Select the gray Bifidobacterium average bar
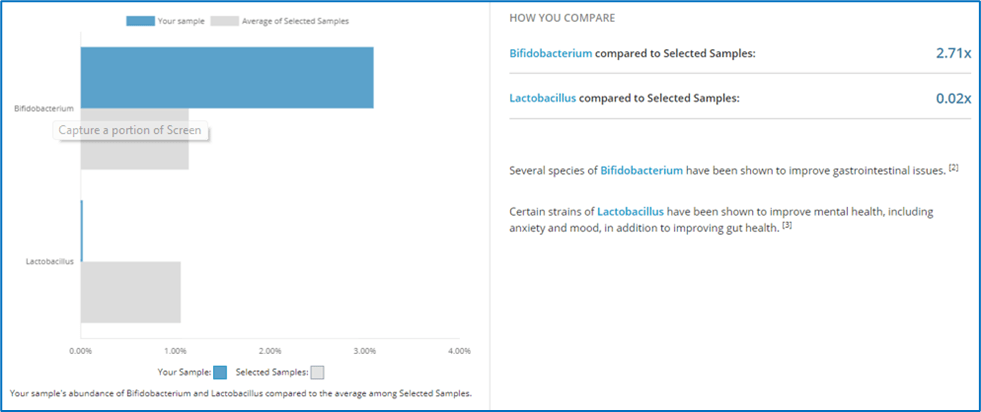 coord(134,153)
